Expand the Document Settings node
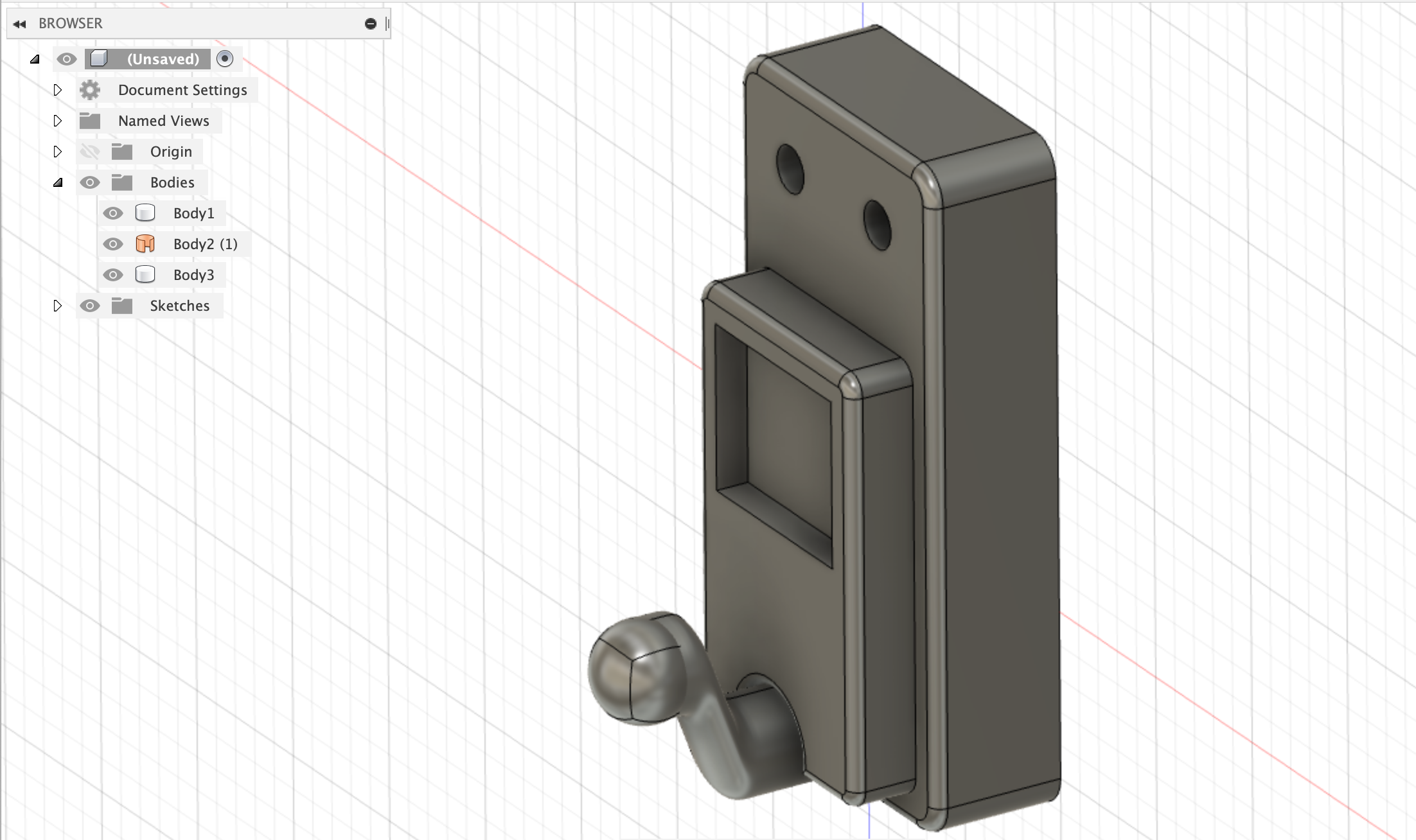 tap(57, 90)
